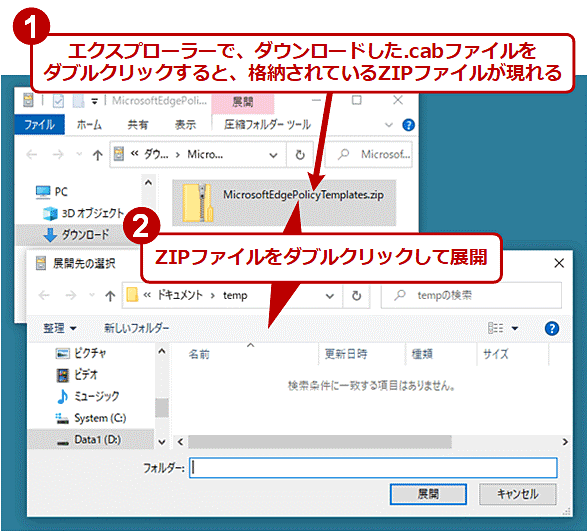The image size is (588, 532).
Task: Click the フォルダー text input field
Action: click(x=373, y=468)
